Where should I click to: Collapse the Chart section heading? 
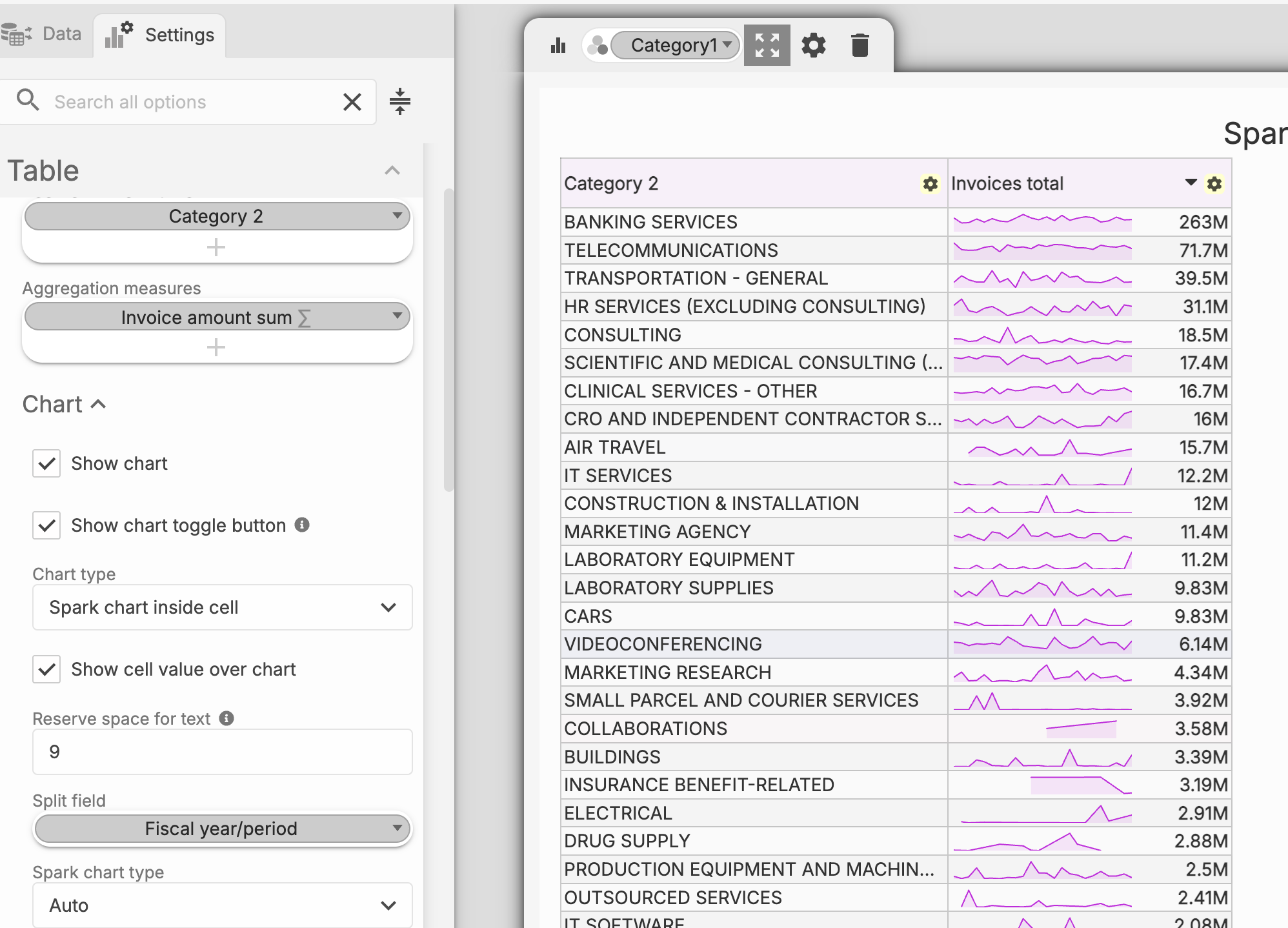click(x=64, y=405)
